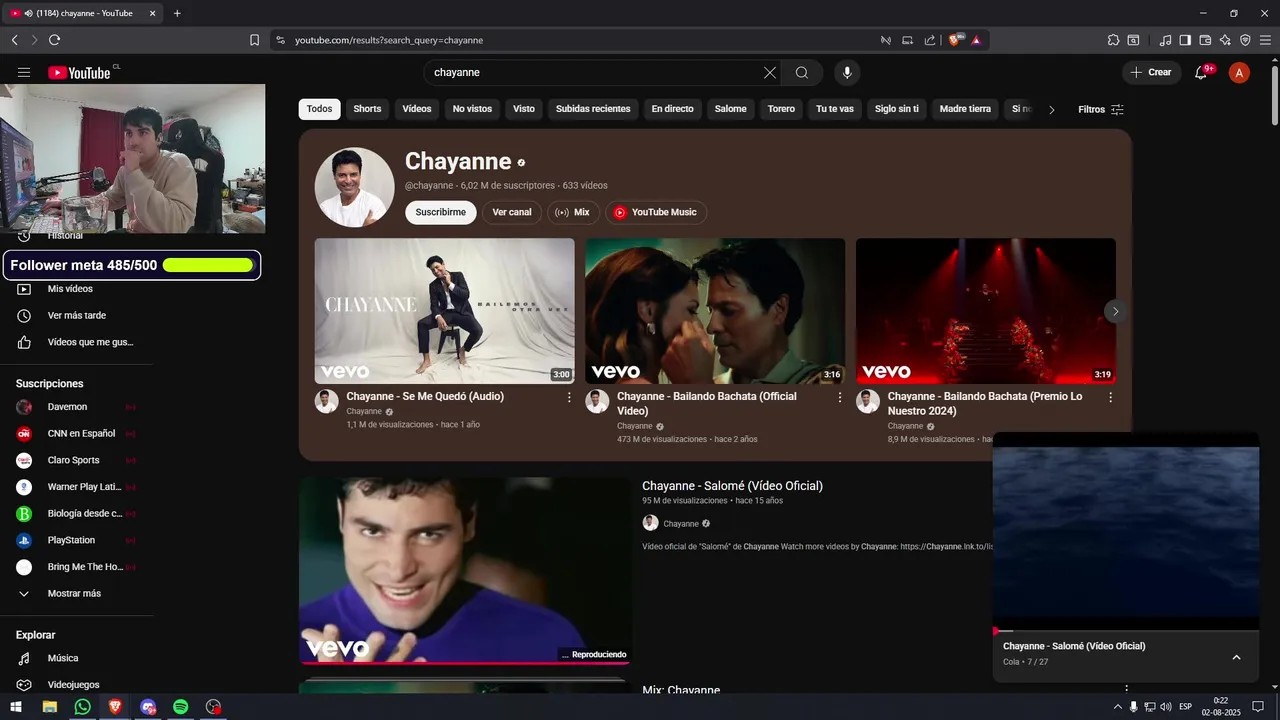Image resolution: width=1280 pixels, height=720 pixels.
Task: Select the Shorts filter chip
Action: [x=367, y=109]
